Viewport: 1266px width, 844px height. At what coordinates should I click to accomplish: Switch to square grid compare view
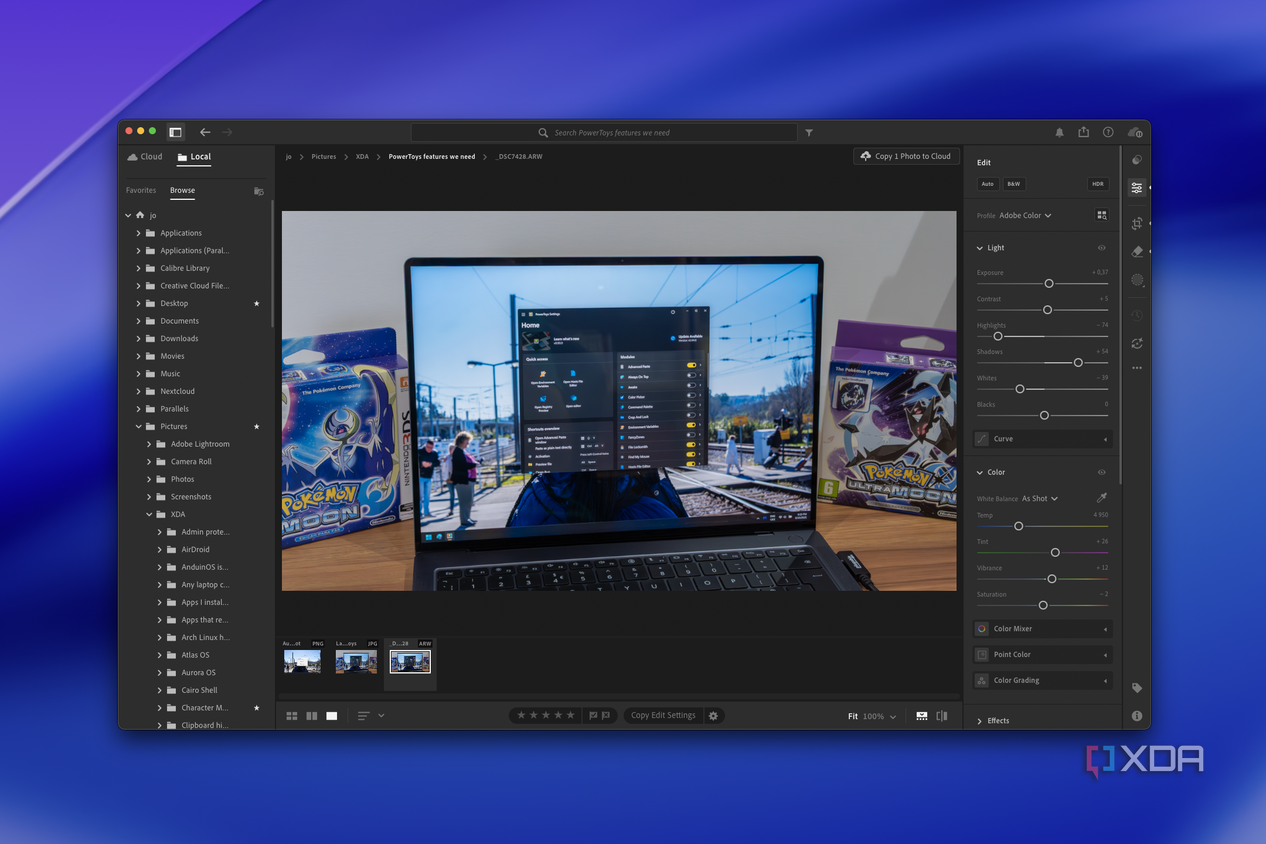pos(312,716)
